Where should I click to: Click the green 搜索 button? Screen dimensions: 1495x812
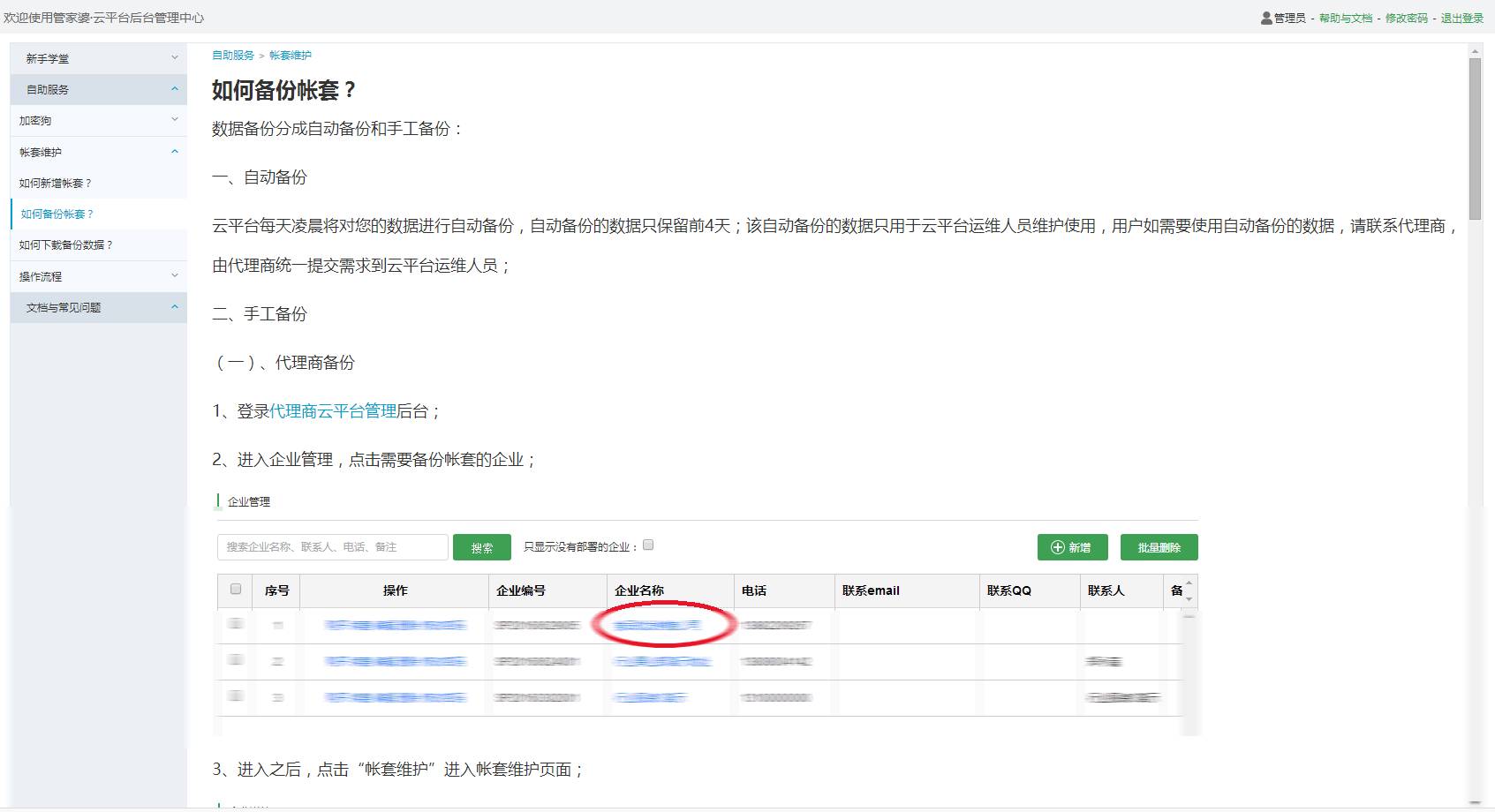[482, 547]
